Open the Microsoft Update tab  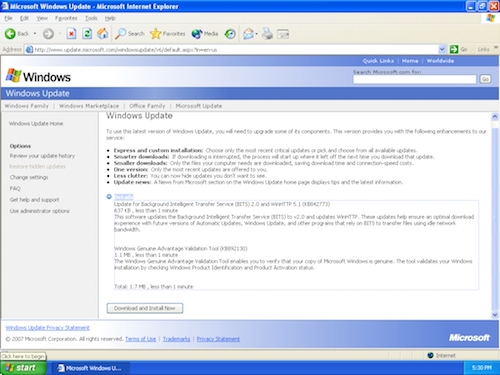[x=199, y=106]
